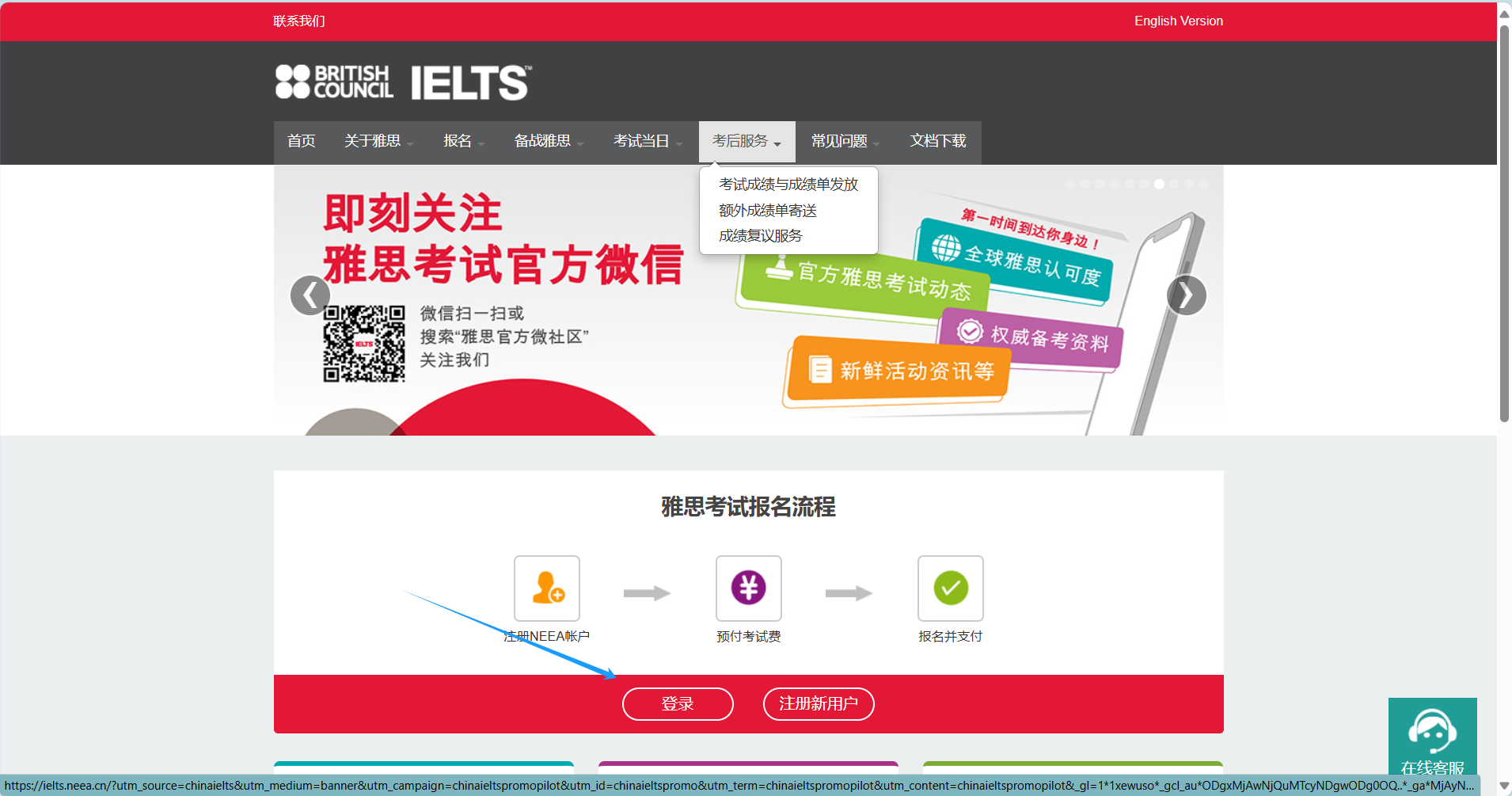This screenshot has height=796, width=1512.
Task: Click the prepay exam fee yen icon
Action: (749, 588)
